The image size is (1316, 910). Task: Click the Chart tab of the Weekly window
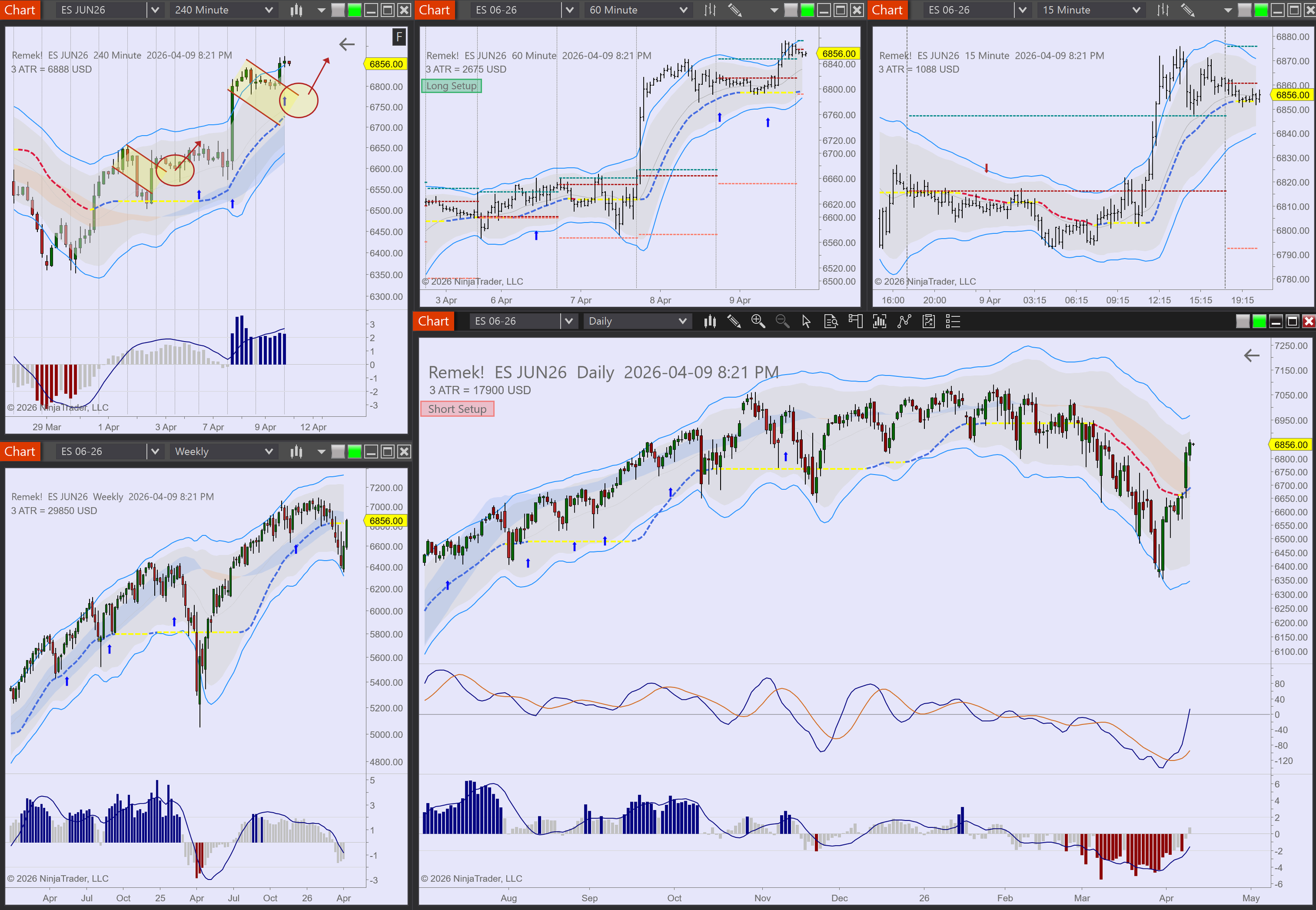(x=20, y=452)
